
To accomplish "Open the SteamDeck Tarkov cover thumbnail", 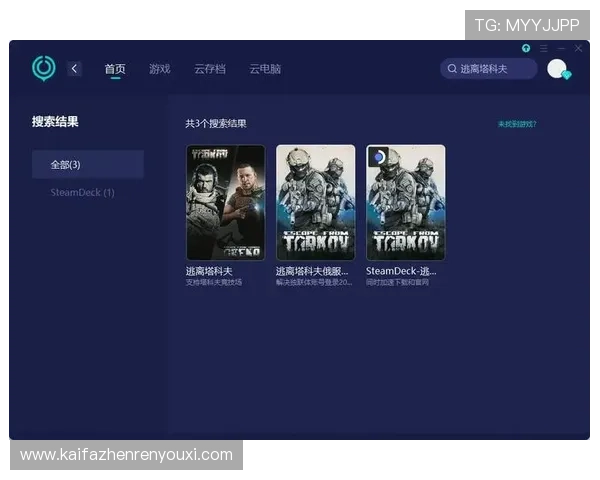I will pos(406,202).
